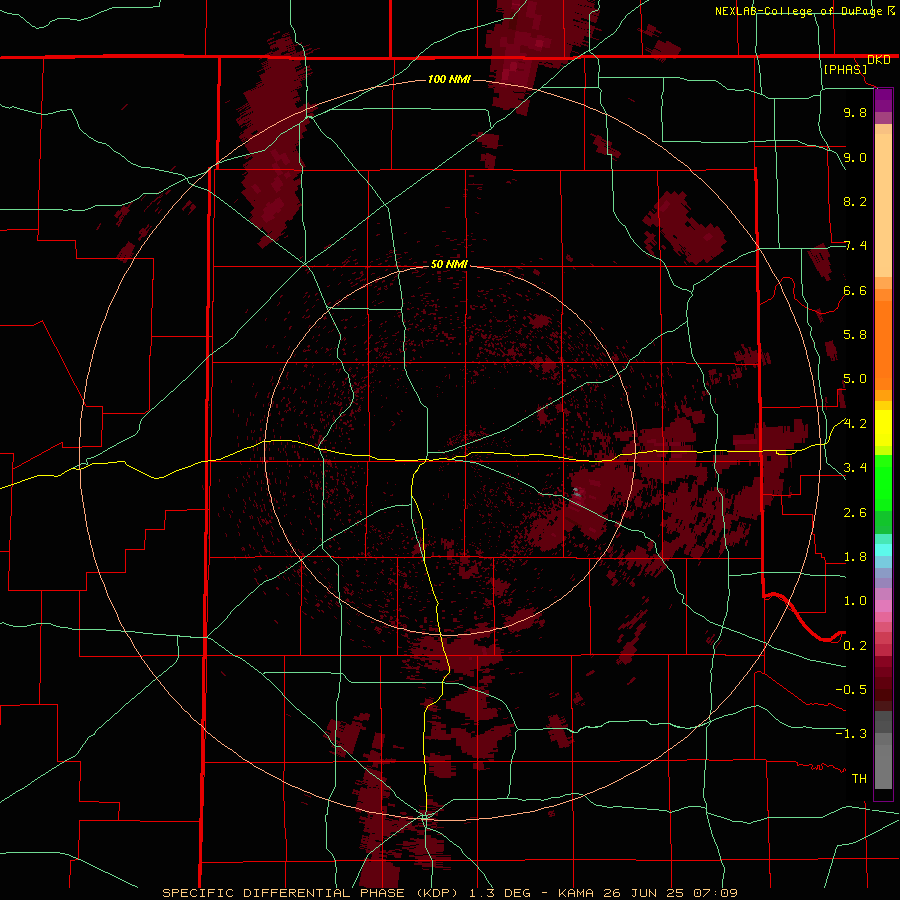The image size is (900, 900).
Task: Click the 2.6 legend value
Action: pyautogui.click(x=855, y=513)
